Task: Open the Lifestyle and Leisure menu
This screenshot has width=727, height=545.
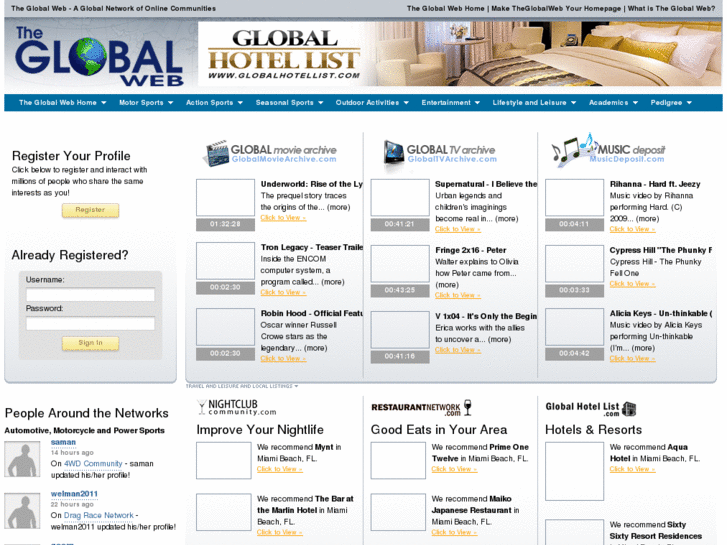Action: (529, 103)
